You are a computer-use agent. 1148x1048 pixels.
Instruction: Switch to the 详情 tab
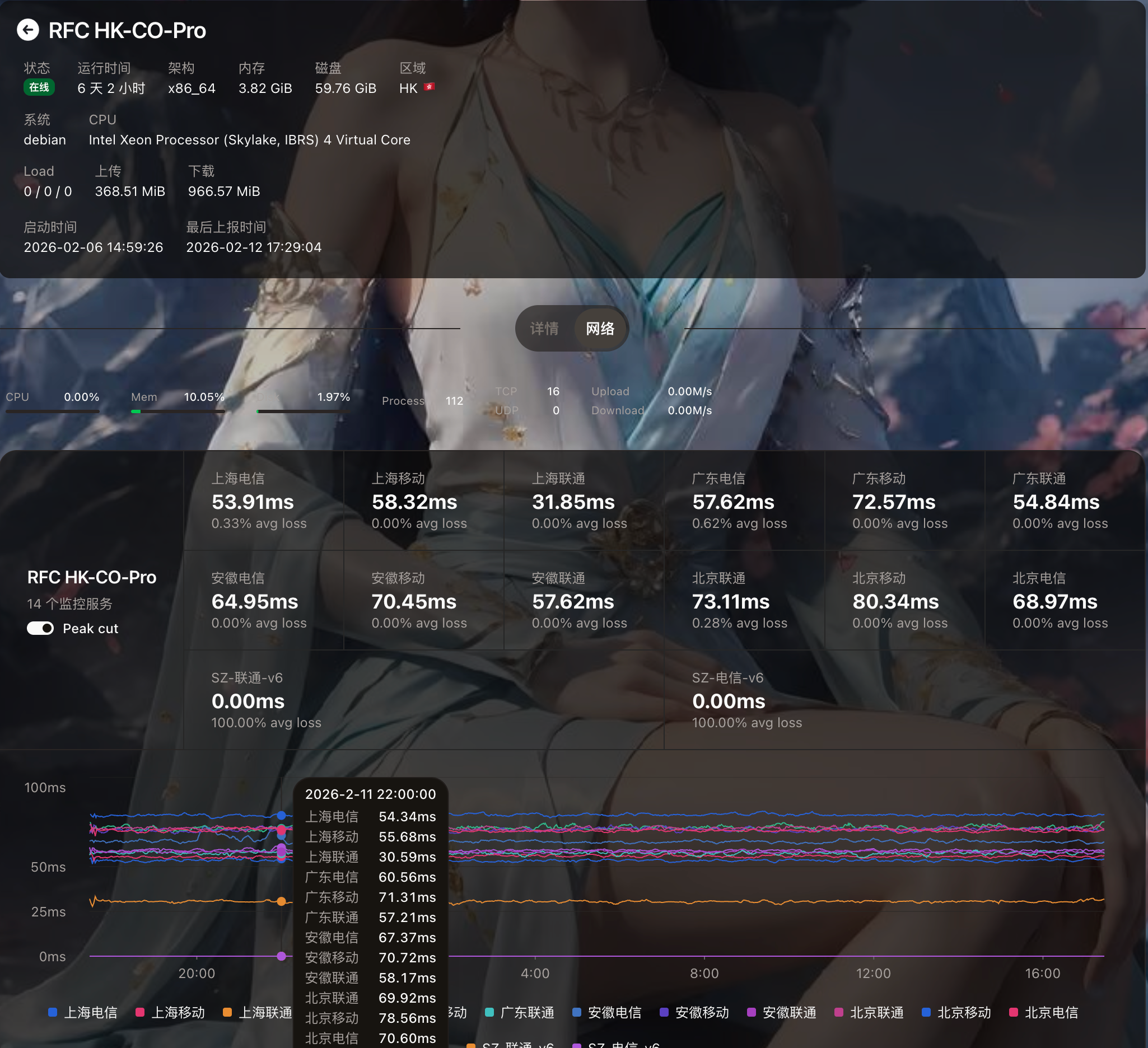pyautogui.click(x=544, y=329)
